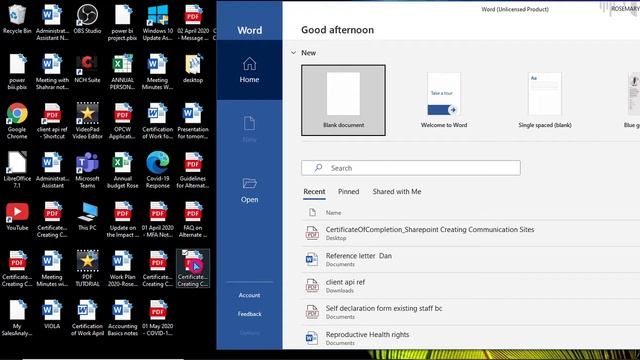Open Self declaration form existing staff bc

click(471, 312)
